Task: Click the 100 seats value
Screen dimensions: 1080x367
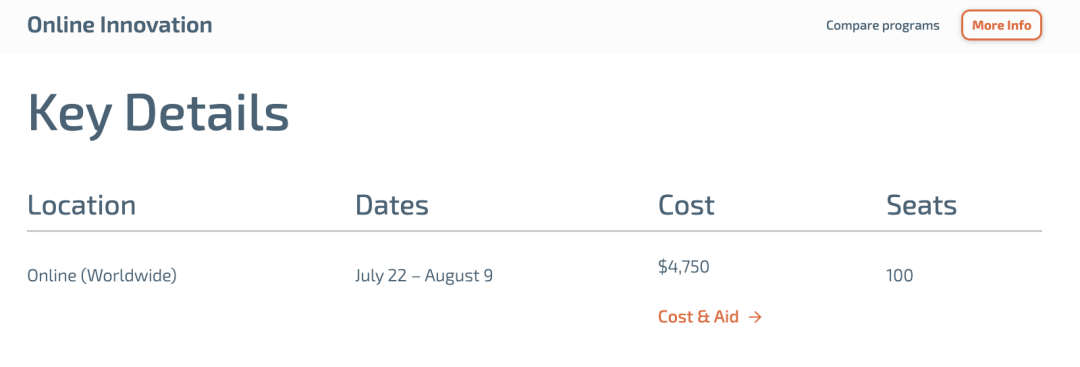Action: (900, 276)
